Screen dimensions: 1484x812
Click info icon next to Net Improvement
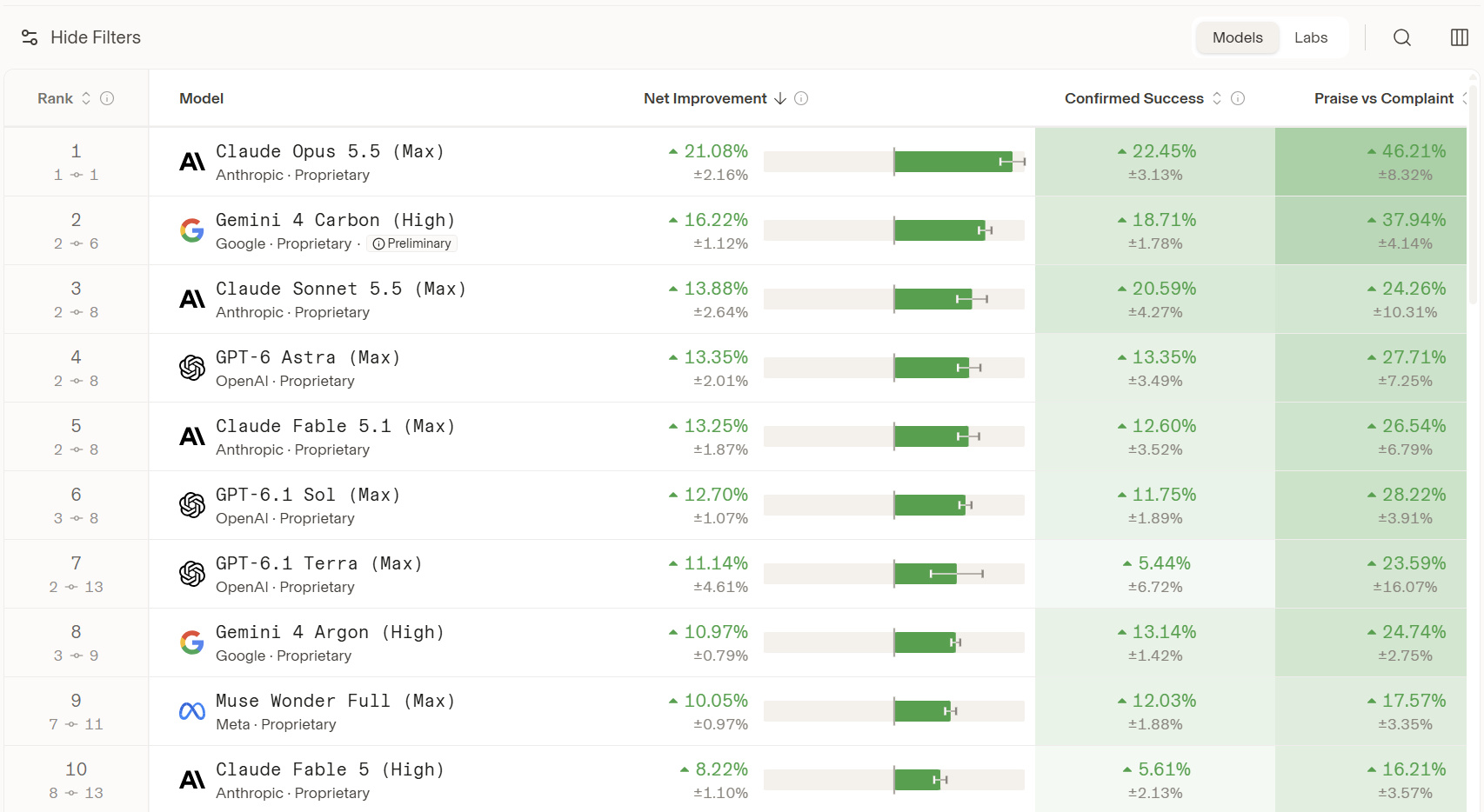click(801, 98)
